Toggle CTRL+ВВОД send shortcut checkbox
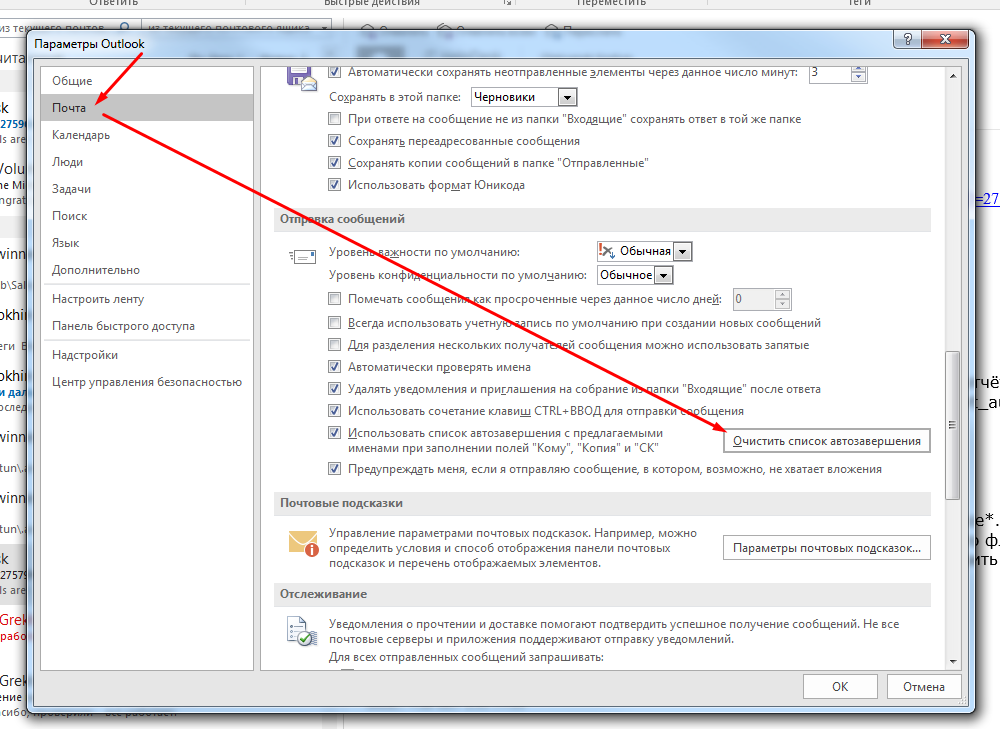This screenshot has width=1000, height=729. point(334,410)
